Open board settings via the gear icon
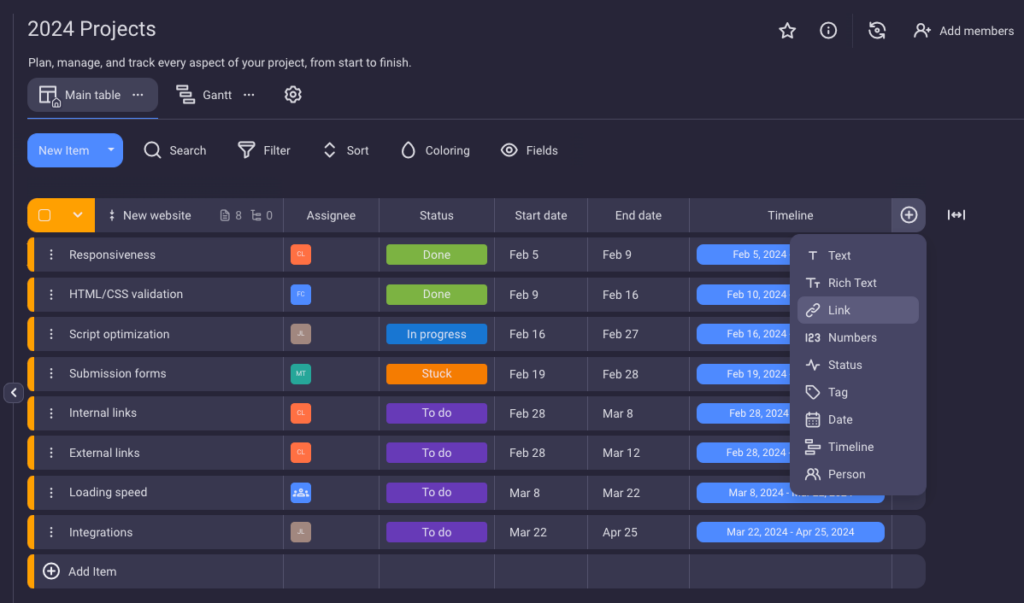 [x=293, y=94]
